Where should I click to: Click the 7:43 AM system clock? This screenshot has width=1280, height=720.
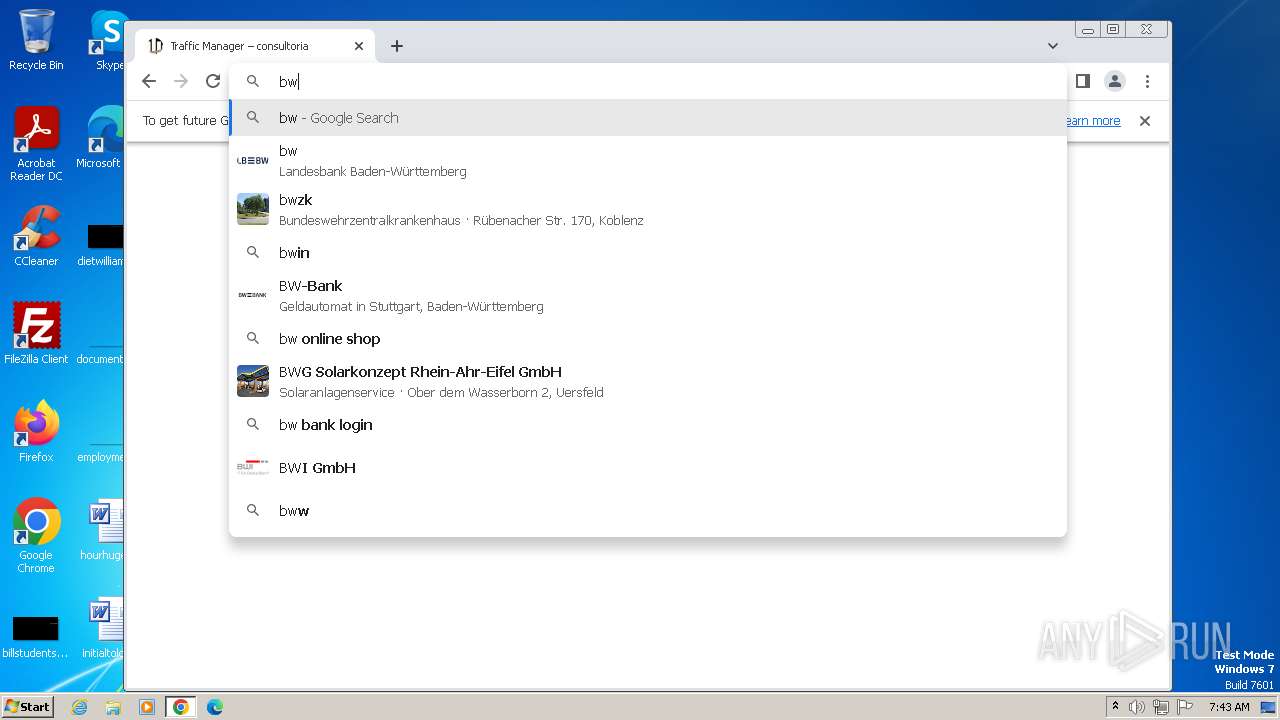[x=1229, y=707]
